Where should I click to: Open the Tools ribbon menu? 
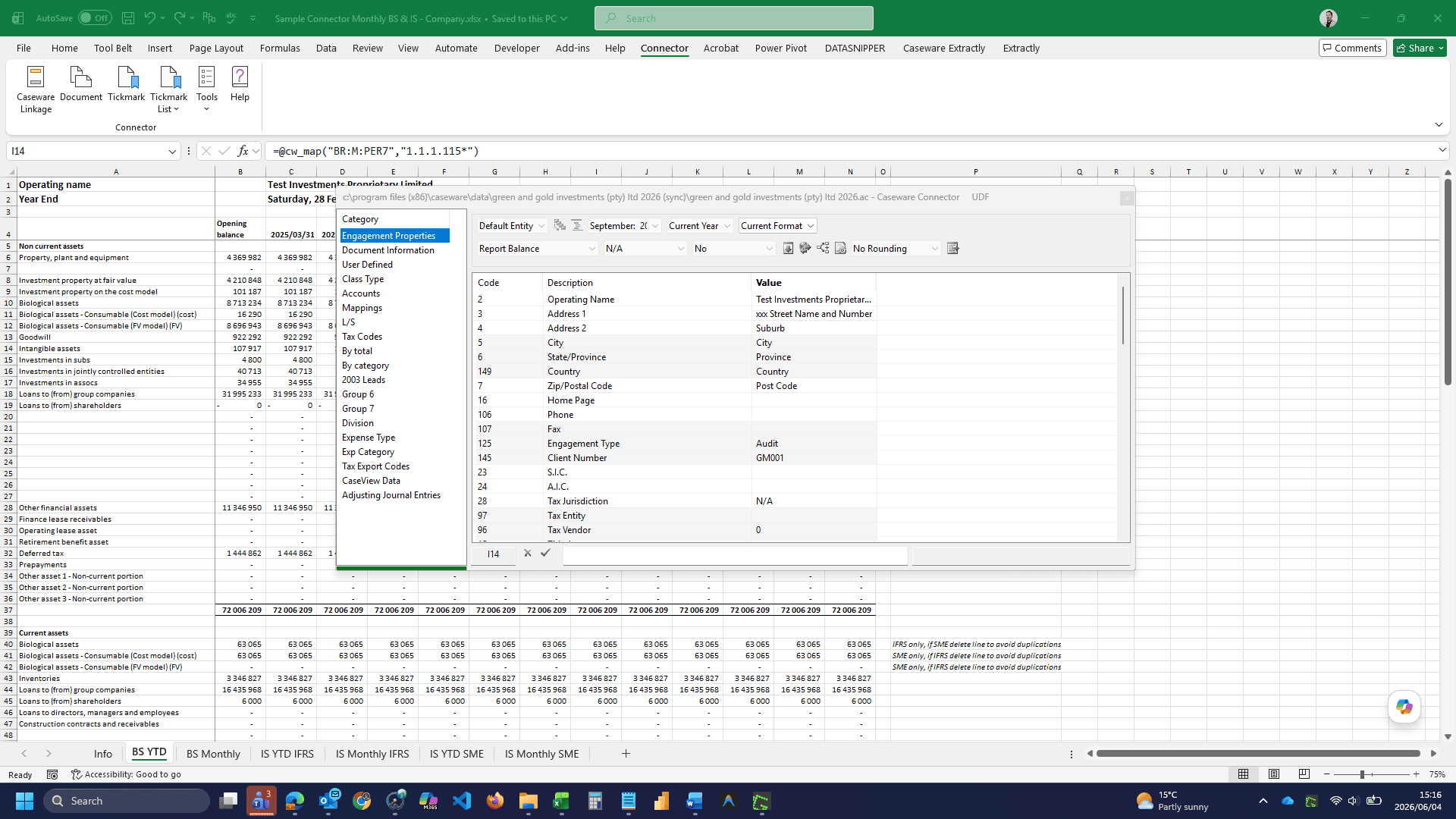(206, 89)
